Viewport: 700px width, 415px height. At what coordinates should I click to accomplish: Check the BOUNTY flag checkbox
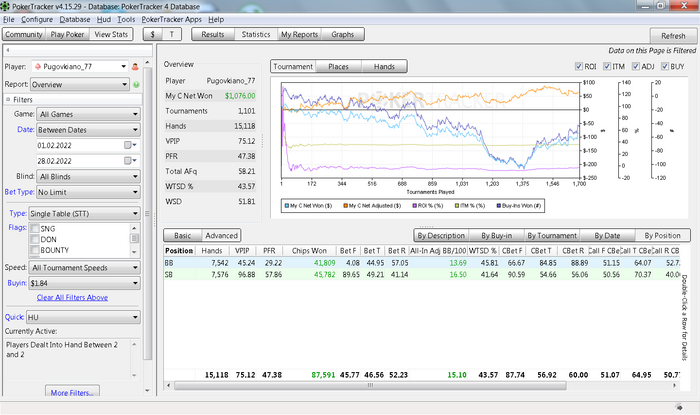pos(35,250)
